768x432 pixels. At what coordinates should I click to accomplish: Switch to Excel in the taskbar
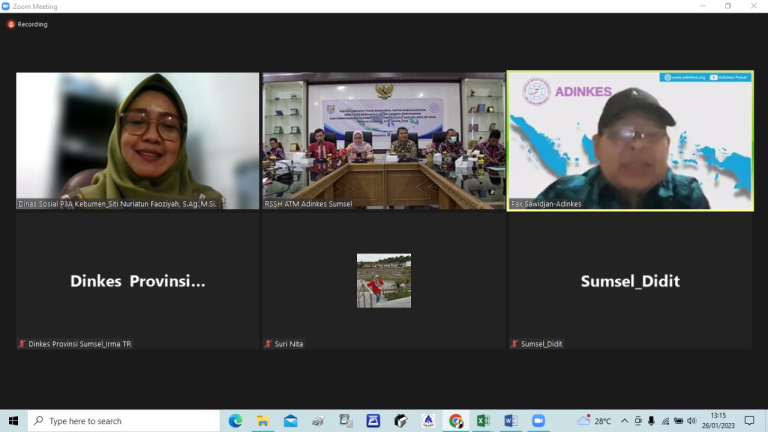(483, 421)
